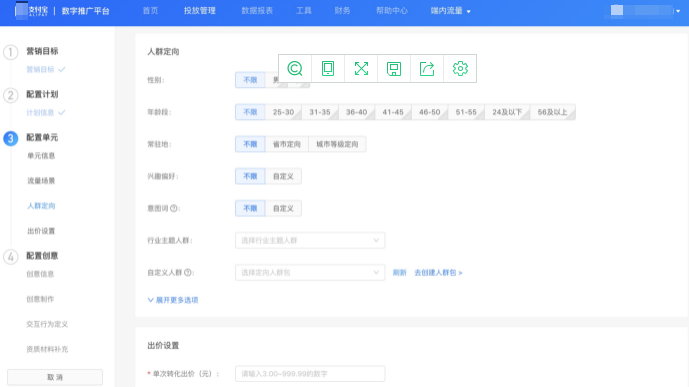Select age range 46-50

pos(429,112)
